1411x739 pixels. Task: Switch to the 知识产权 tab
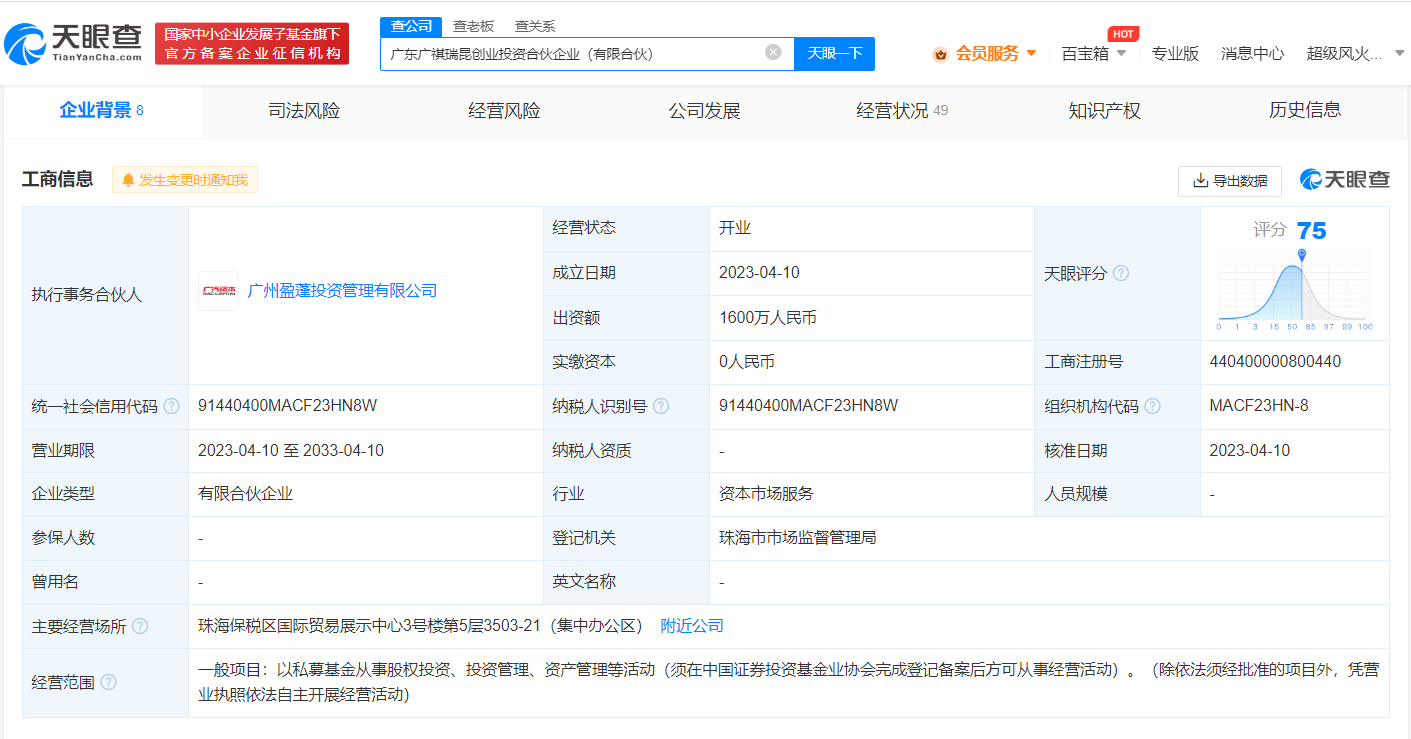[x=1104, y=111]
